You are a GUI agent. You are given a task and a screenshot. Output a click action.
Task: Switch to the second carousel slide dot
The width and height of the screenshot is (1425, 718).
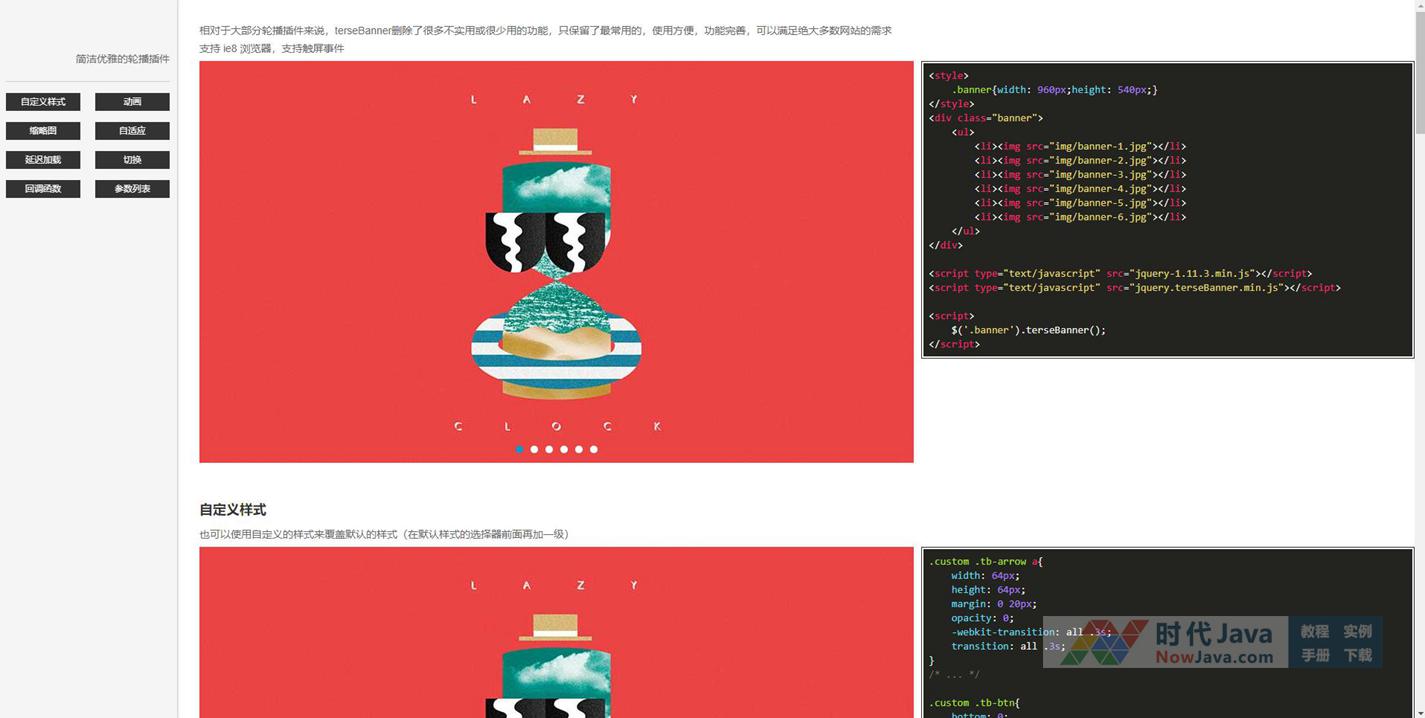coord(534,450)
